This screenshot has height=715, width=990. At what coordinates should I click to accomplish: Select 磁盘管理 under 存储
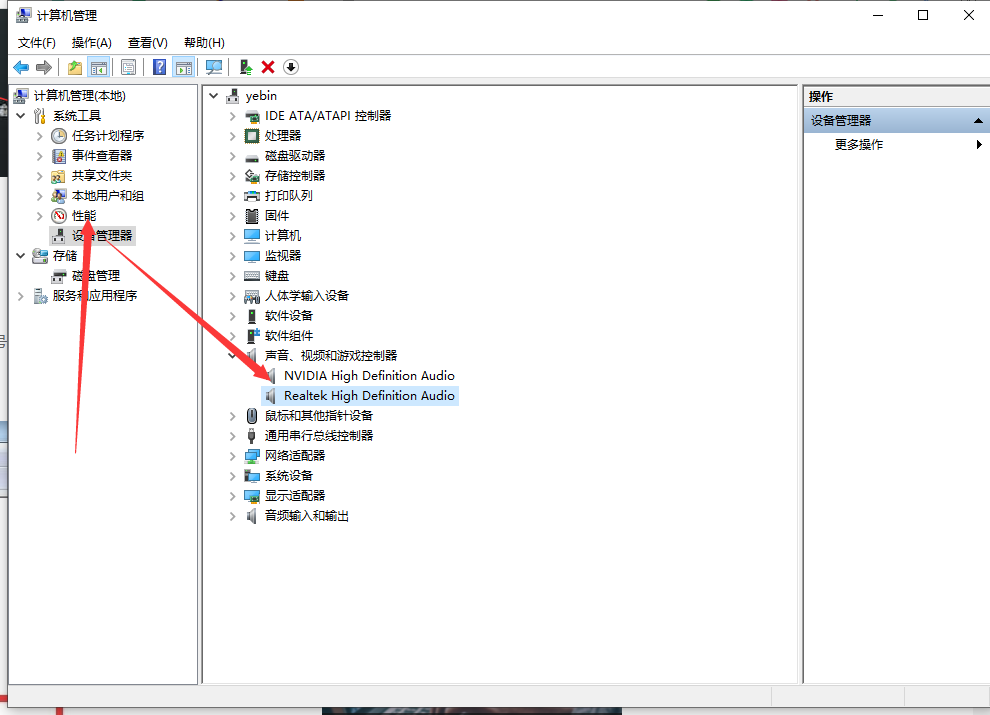(95, 276)
